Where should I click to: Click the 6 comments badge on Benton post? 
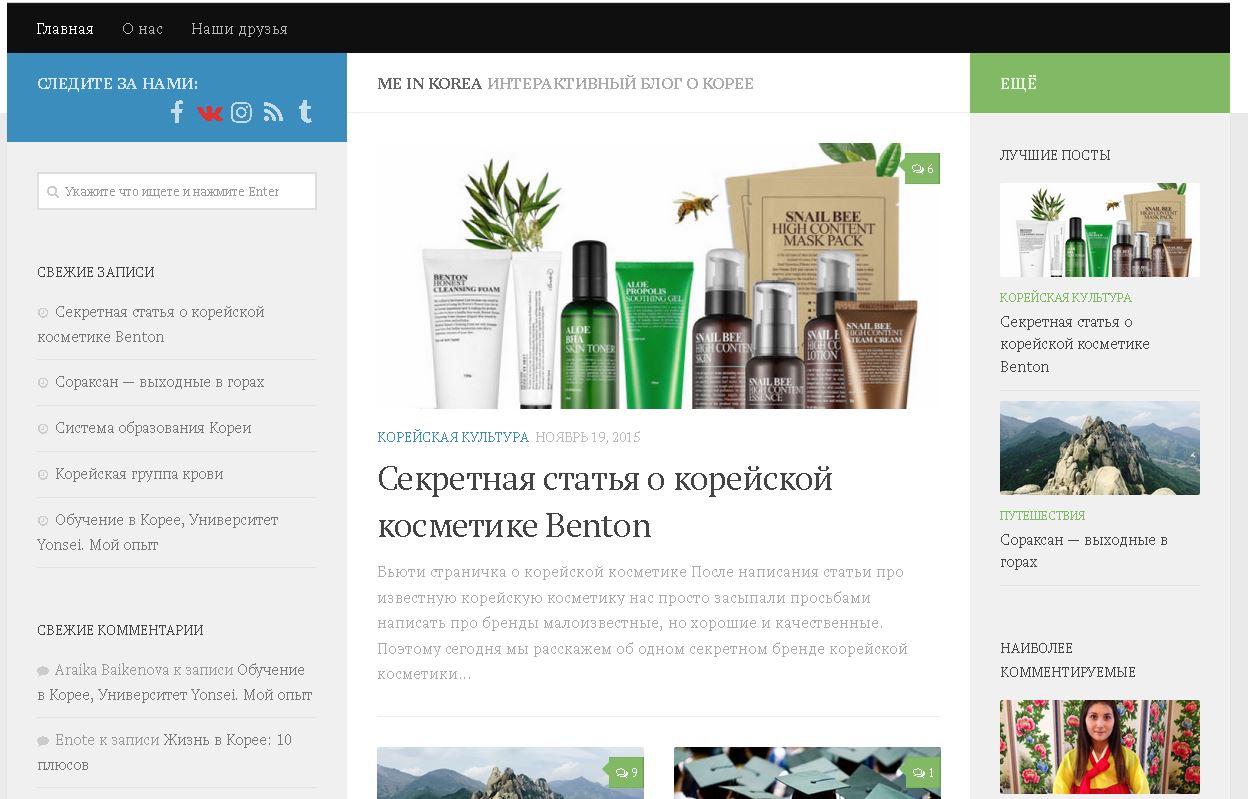tap(922, 169)
